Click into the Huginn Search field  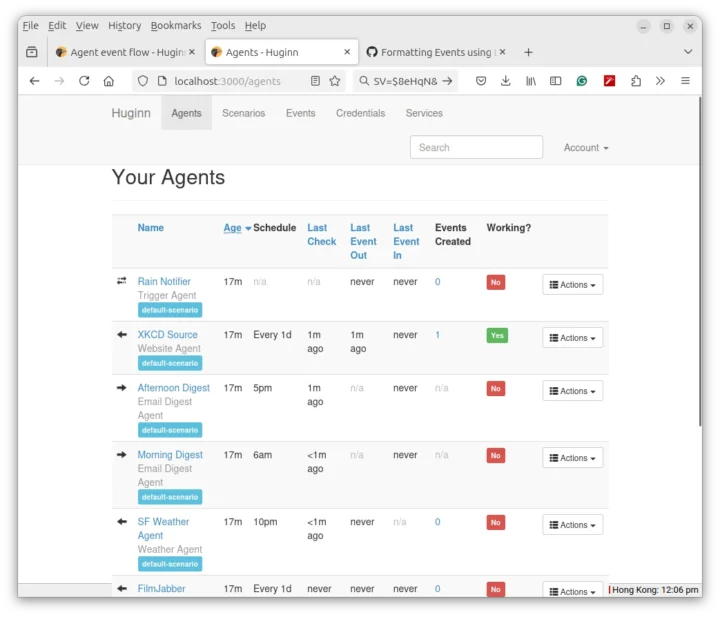click(x=476, y=148)
